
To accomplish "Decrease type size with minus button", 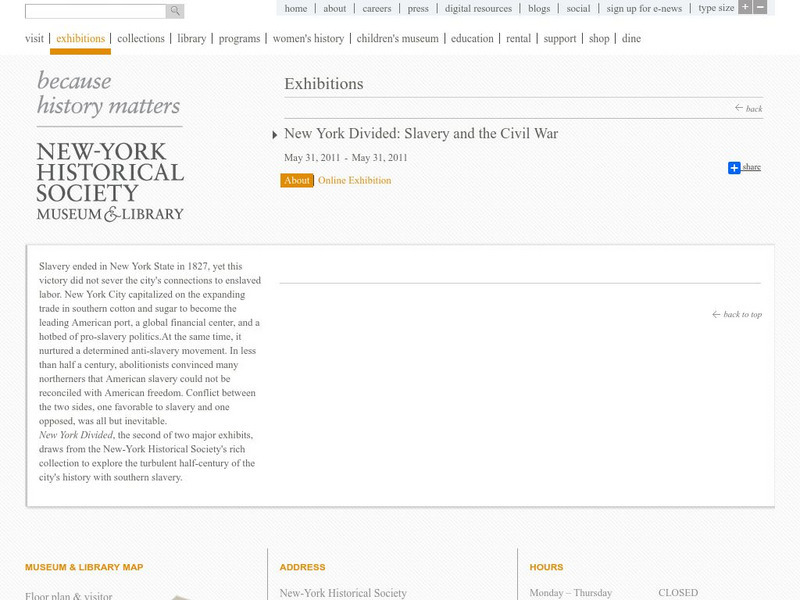I will pos(760,7).
